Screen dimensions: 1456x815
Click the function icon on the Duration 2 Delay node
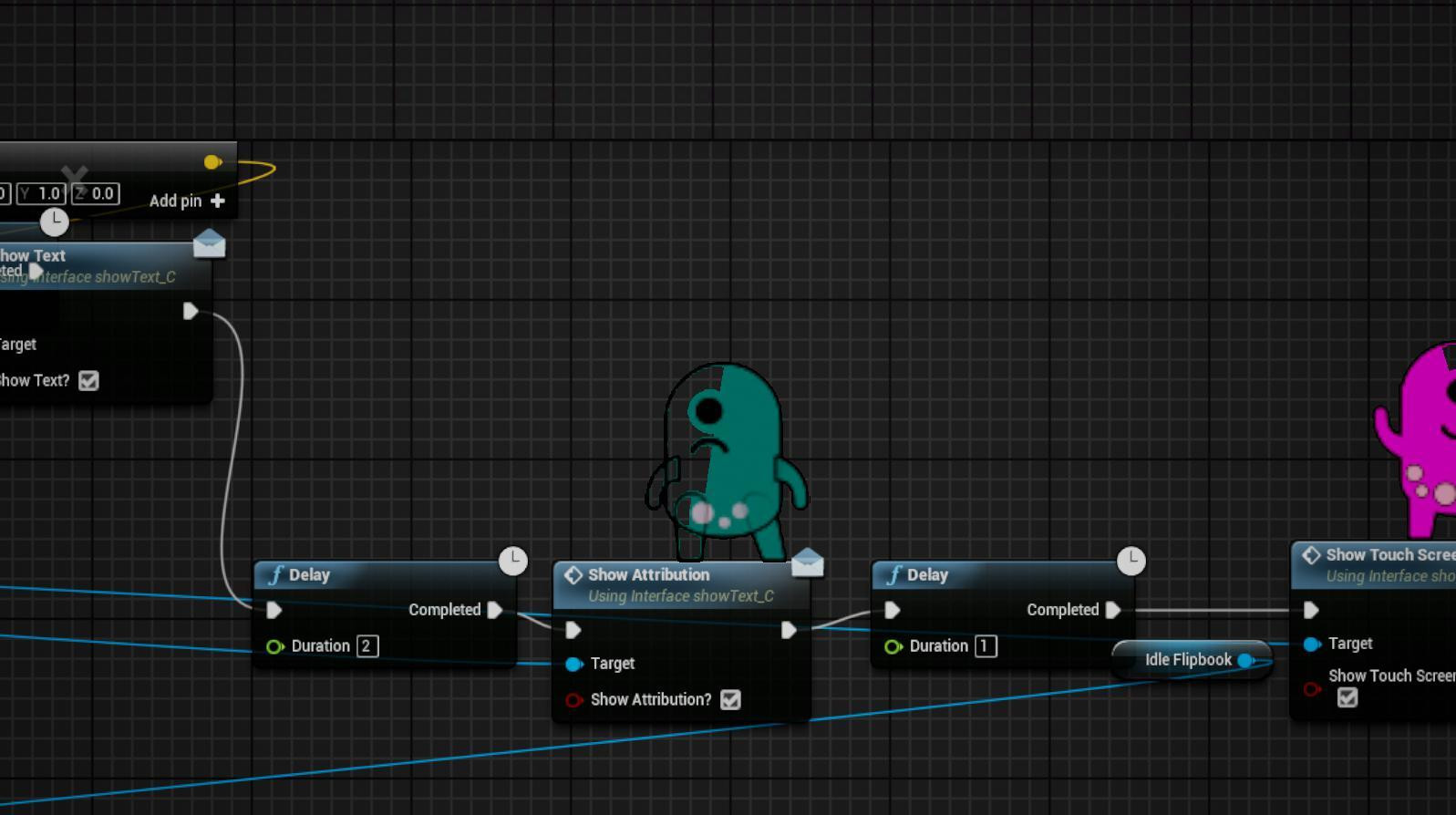pyautogui.click(x=275, y=575)
